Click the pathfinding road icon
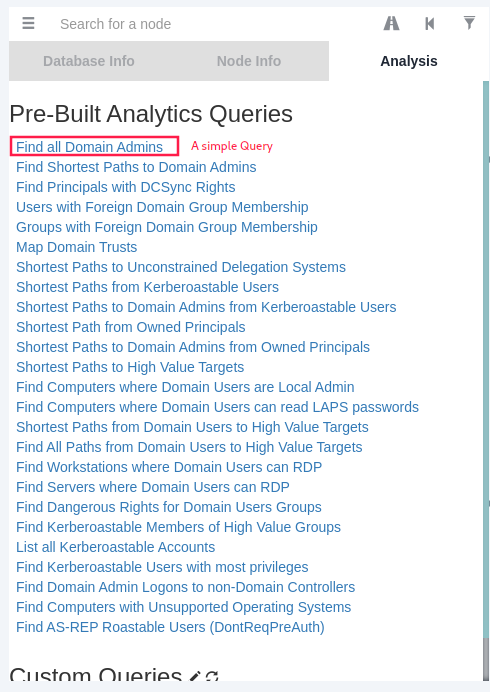 click(x=392, y=23)
